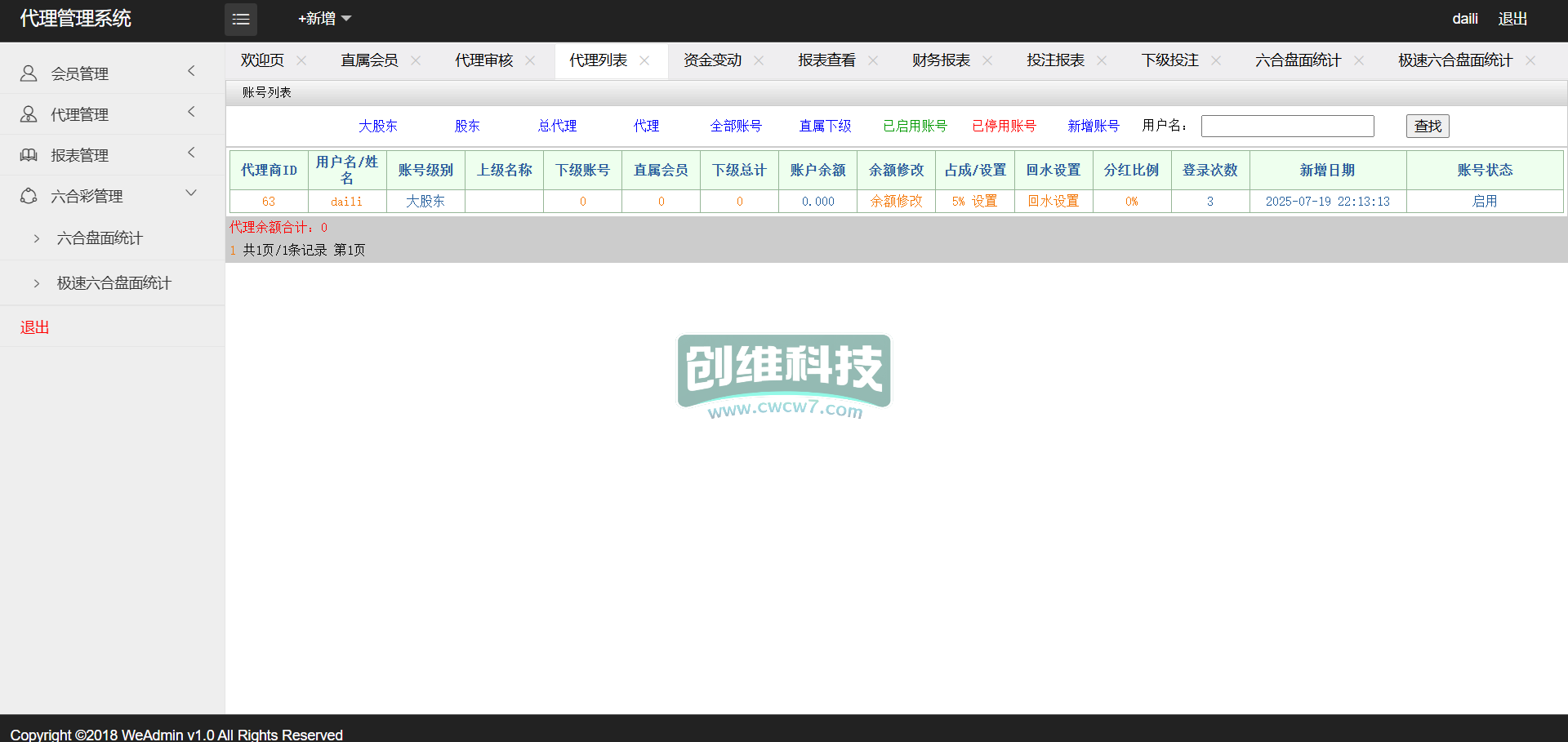Filter by 股东 link

[467, 126]
